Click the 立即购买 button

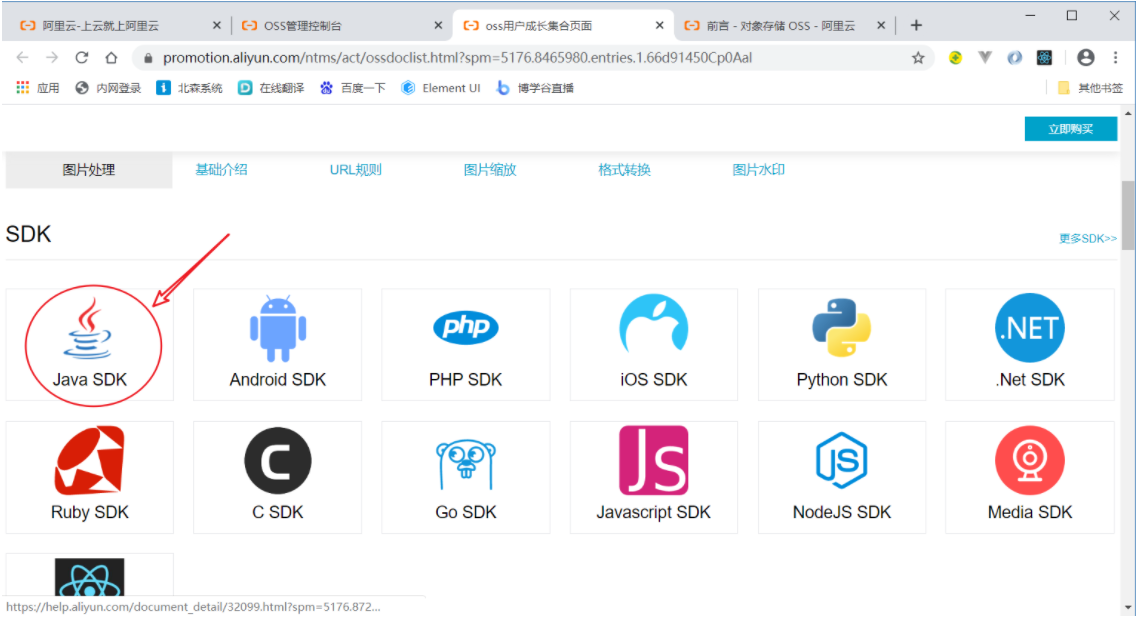[x=1071, y=129]
